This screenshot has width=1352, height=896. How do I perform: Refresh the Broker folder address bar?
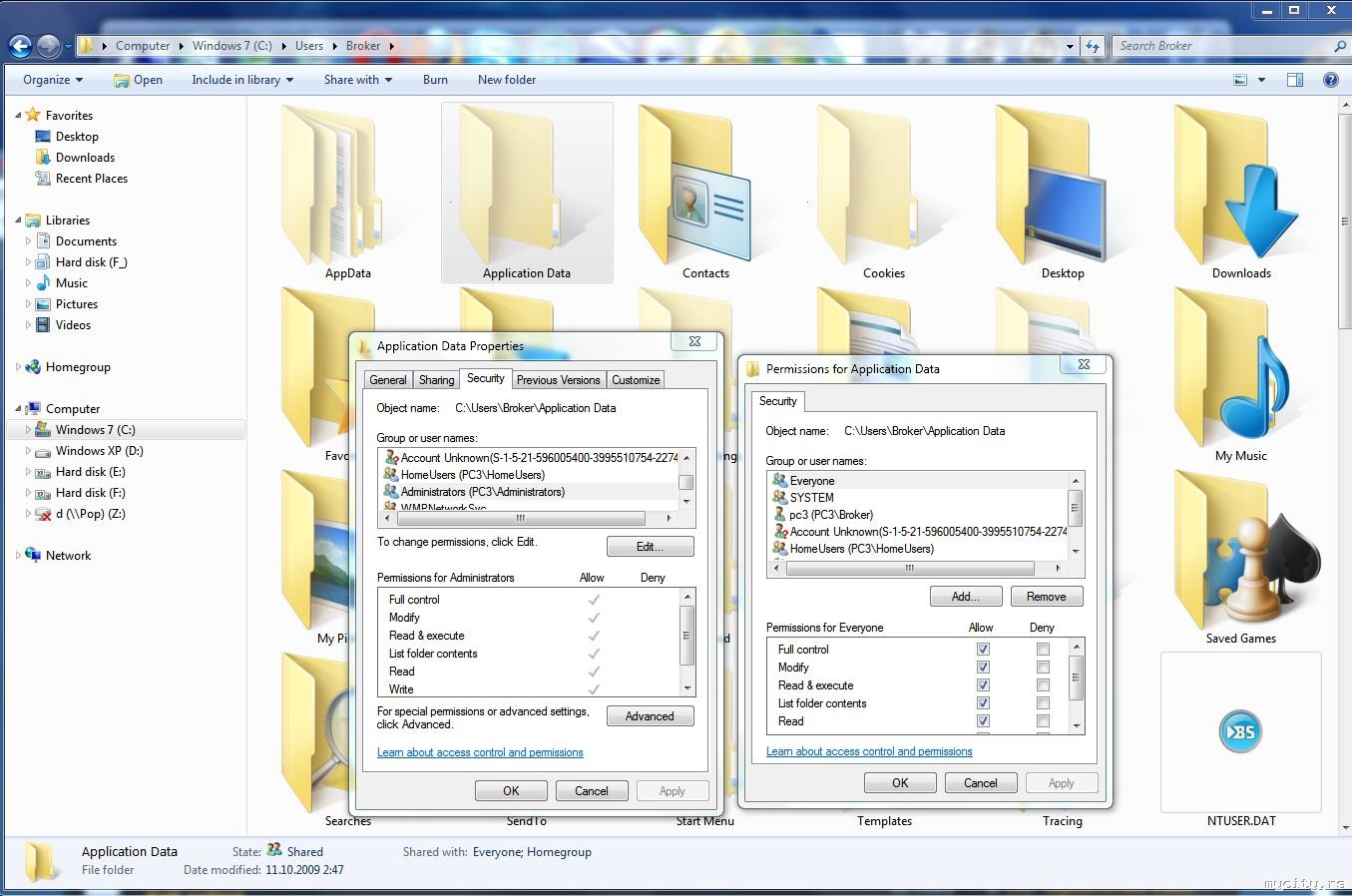pyautogui.click(x=1094, y=46)
